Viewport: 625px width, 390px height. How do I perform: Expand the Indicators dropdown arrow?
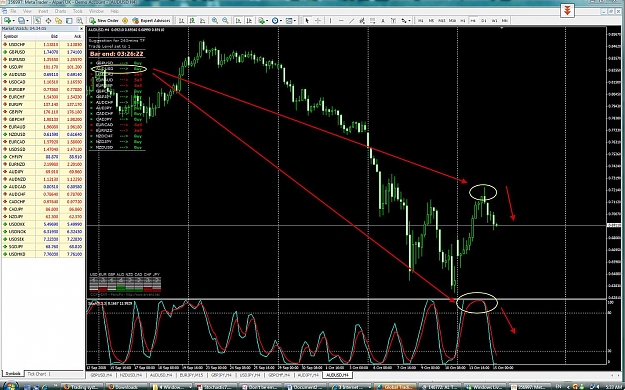point(267,20)
